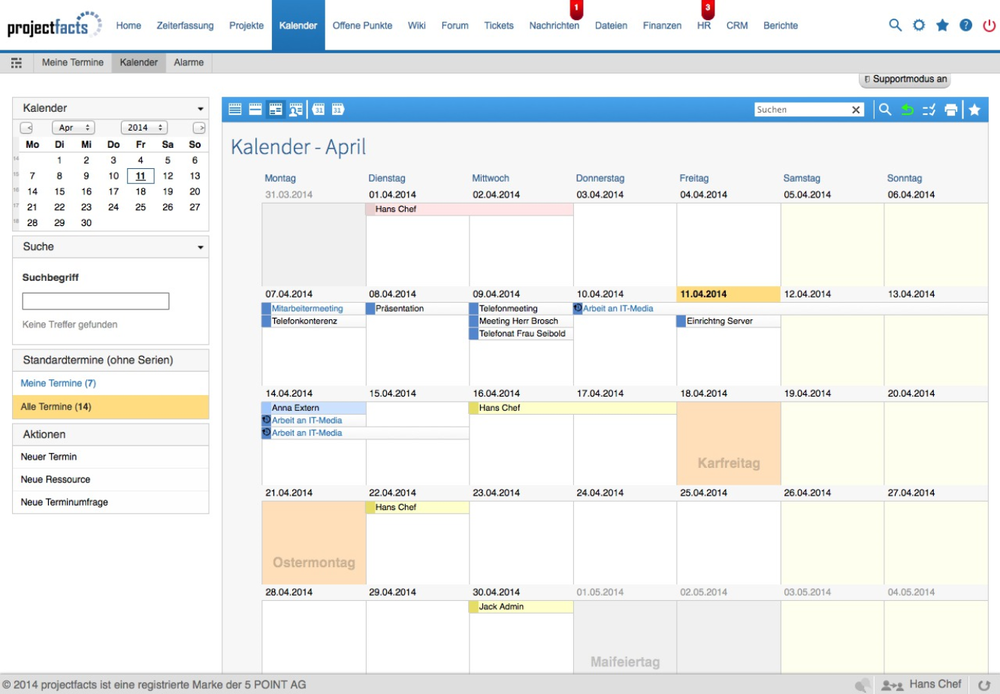Select the Kalender sub-tab
Image resolution: width=1000 pixels, height=694 pixels.
point(138,63)
